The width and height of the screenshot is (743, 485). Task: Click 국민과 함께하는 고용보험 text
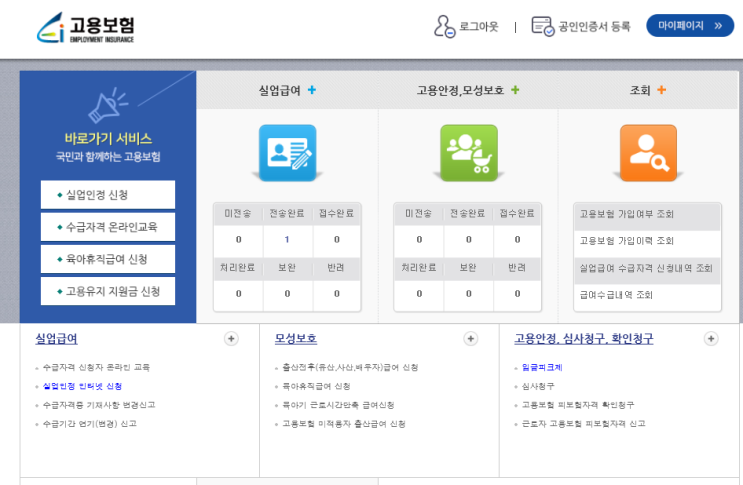108,156
